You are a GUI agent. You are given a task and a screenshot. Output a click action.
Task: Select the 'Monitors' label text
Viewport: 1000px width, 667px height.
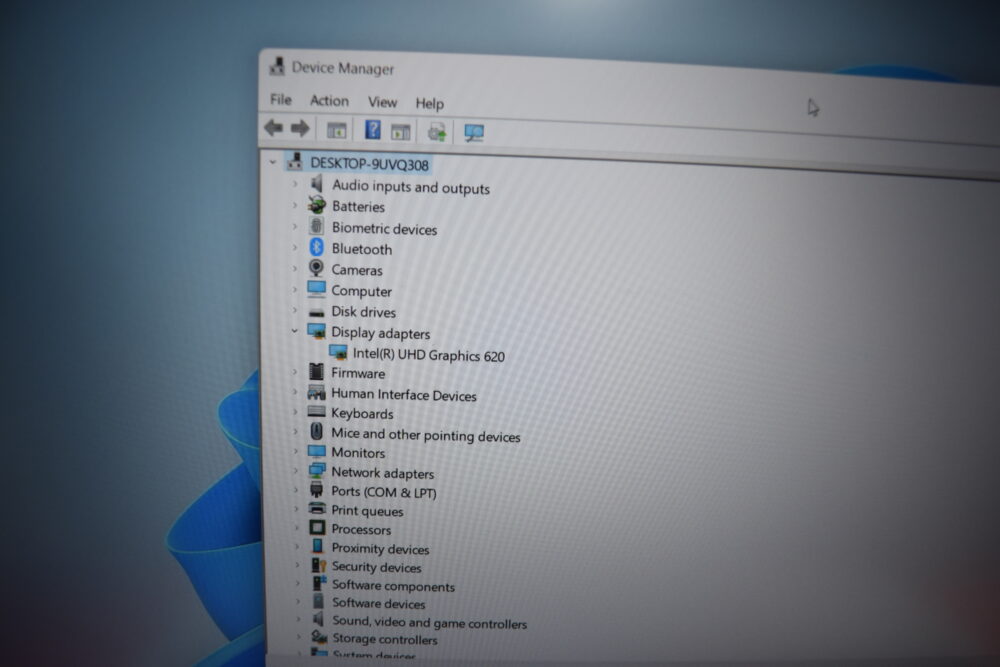[x=358, y=453]
